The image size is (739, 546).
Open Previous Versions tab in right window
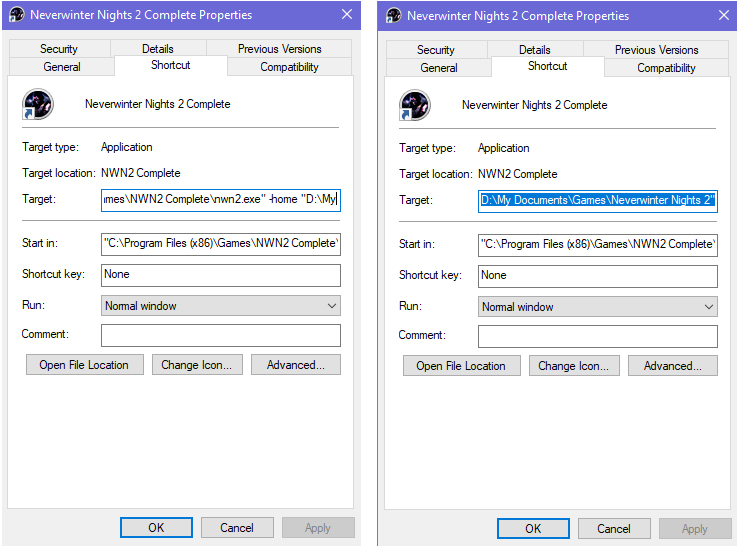657,50
